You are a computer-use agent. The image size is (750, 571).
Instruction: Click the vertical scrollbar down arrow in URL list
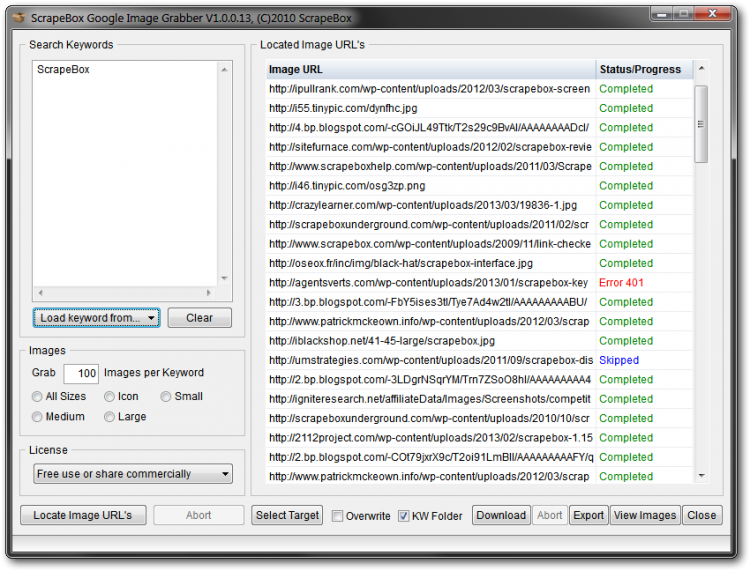click(701, 476)
